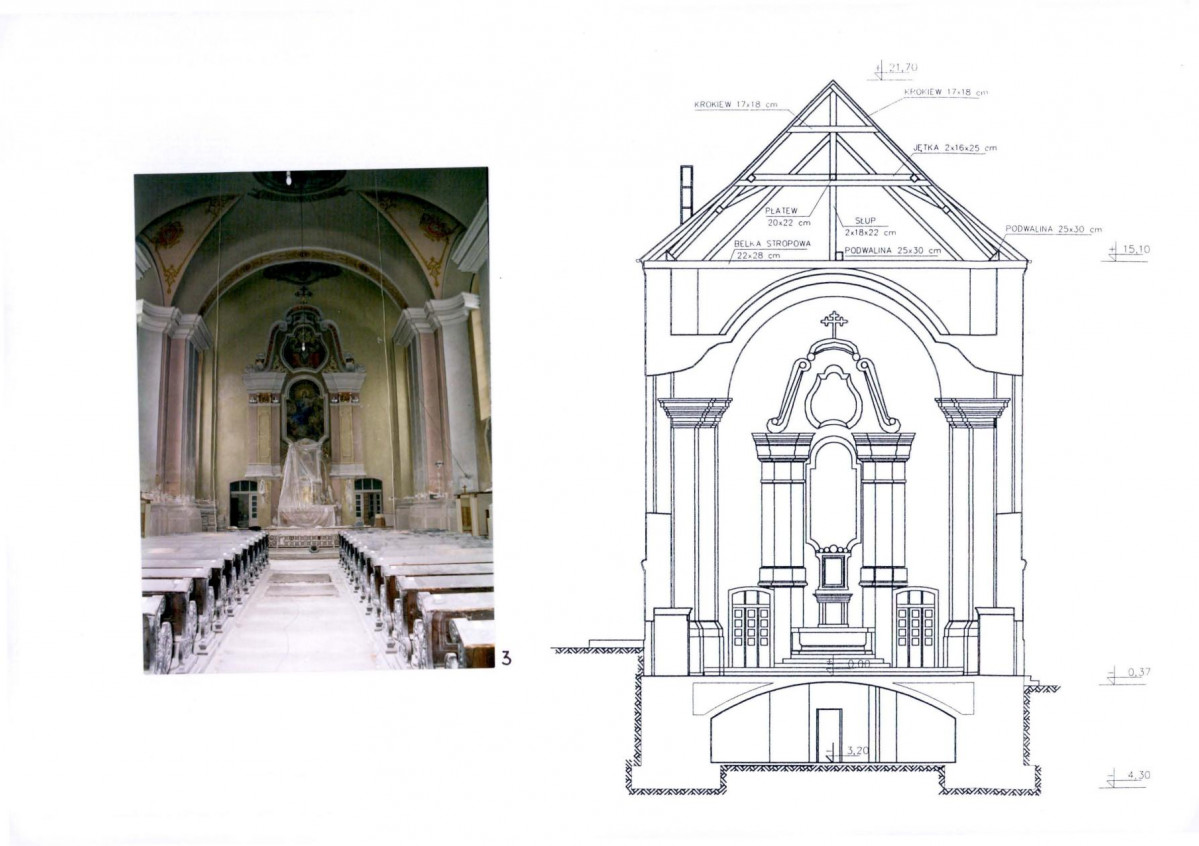The image size is (1199, 846).
Task: Click the "3,20" cellar level value
Action: [859, 751]
